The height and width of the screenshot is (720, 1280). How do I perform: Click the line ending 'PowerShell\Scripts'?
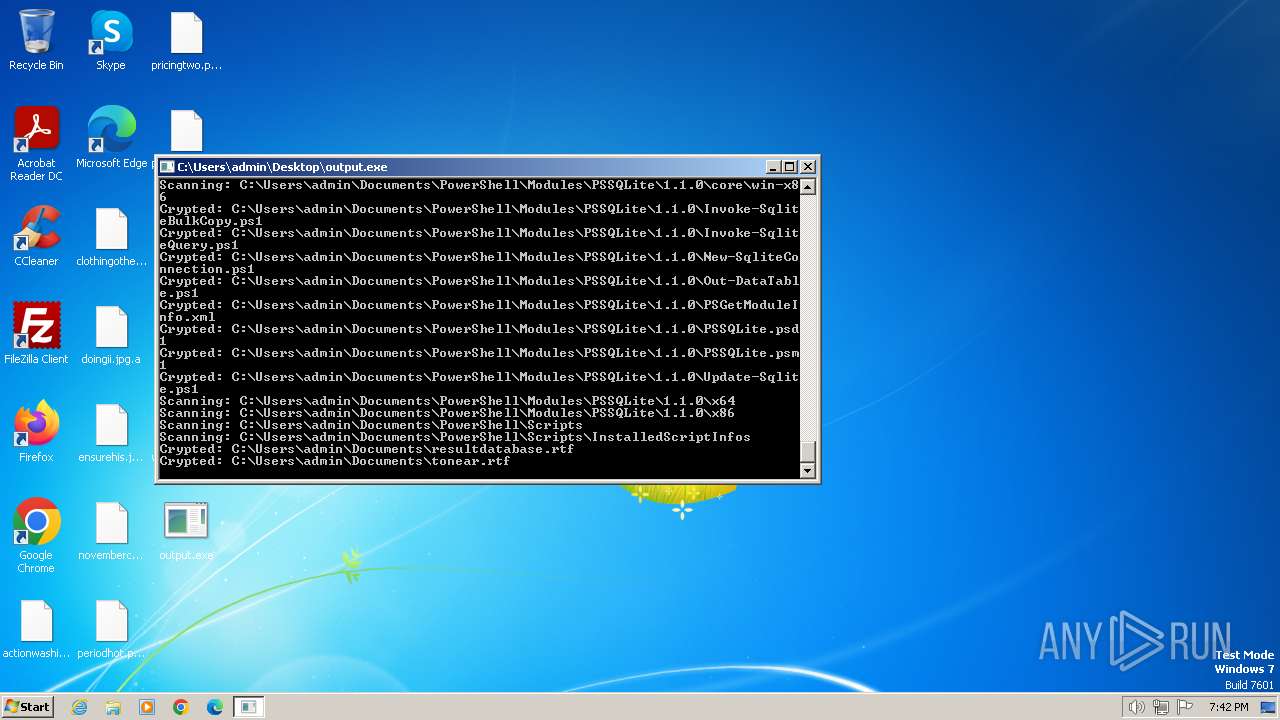click(371, 425)
